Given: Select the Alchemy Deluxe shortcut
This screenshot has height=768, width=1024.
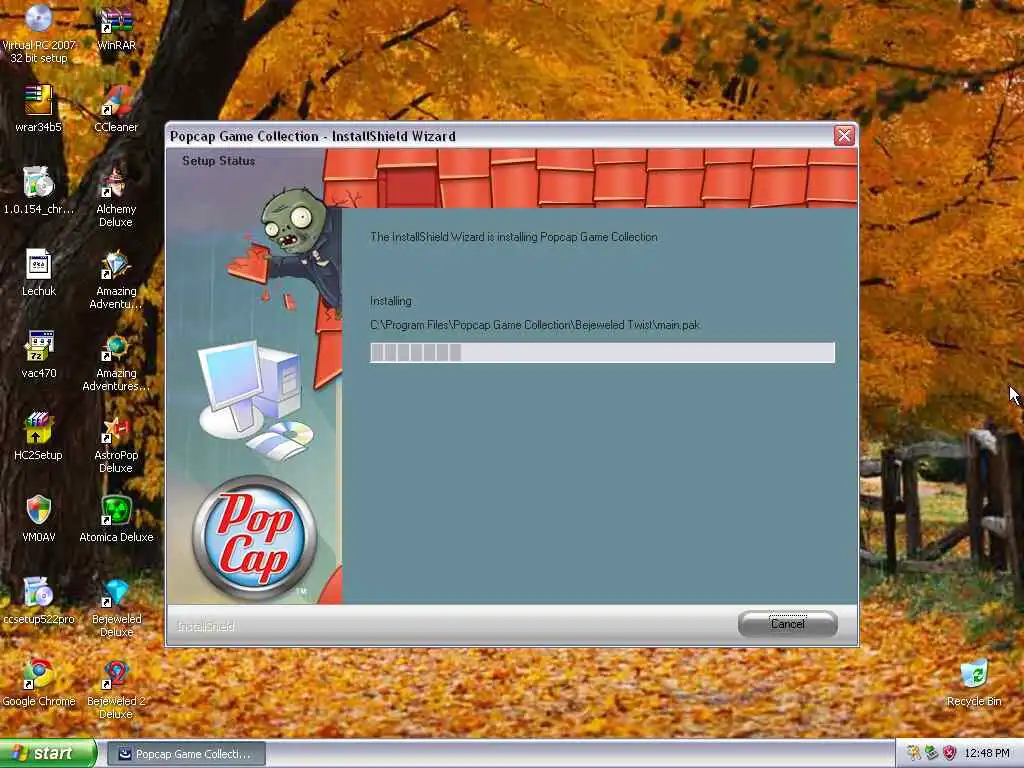Looking at the screenshot, I should click(x=116, y=196).
